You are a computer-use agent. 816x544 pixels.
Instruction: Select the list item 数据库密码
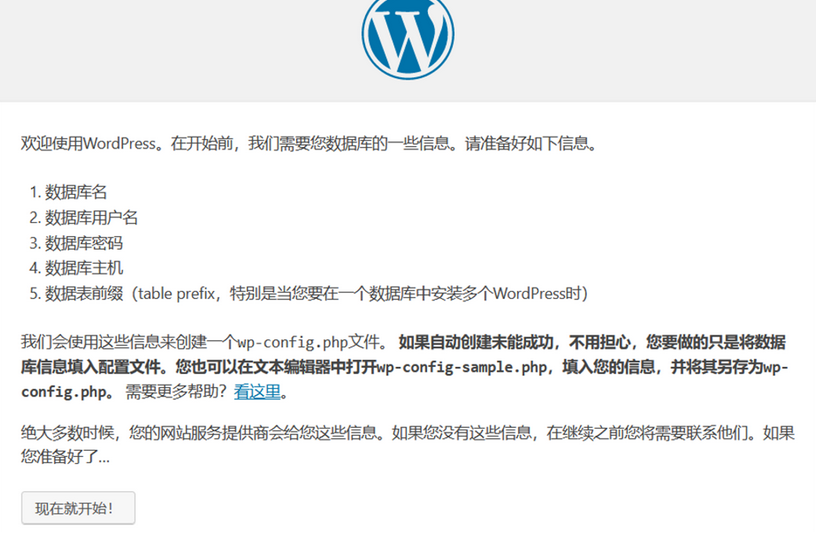[x=83, y=243]
